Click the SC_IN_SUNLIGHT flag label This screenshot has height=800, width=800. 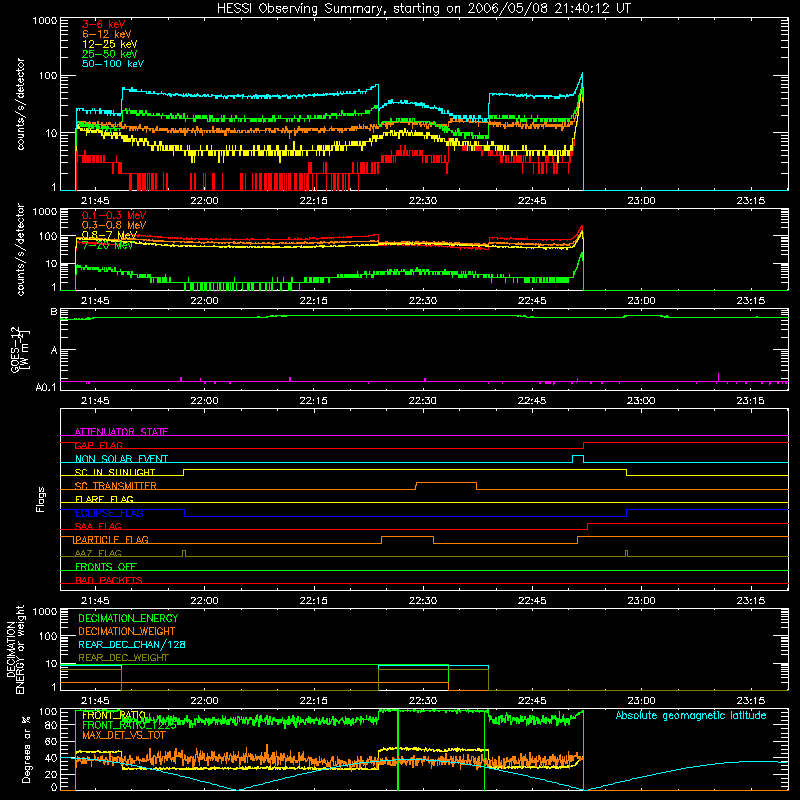(x=115, y=472)
